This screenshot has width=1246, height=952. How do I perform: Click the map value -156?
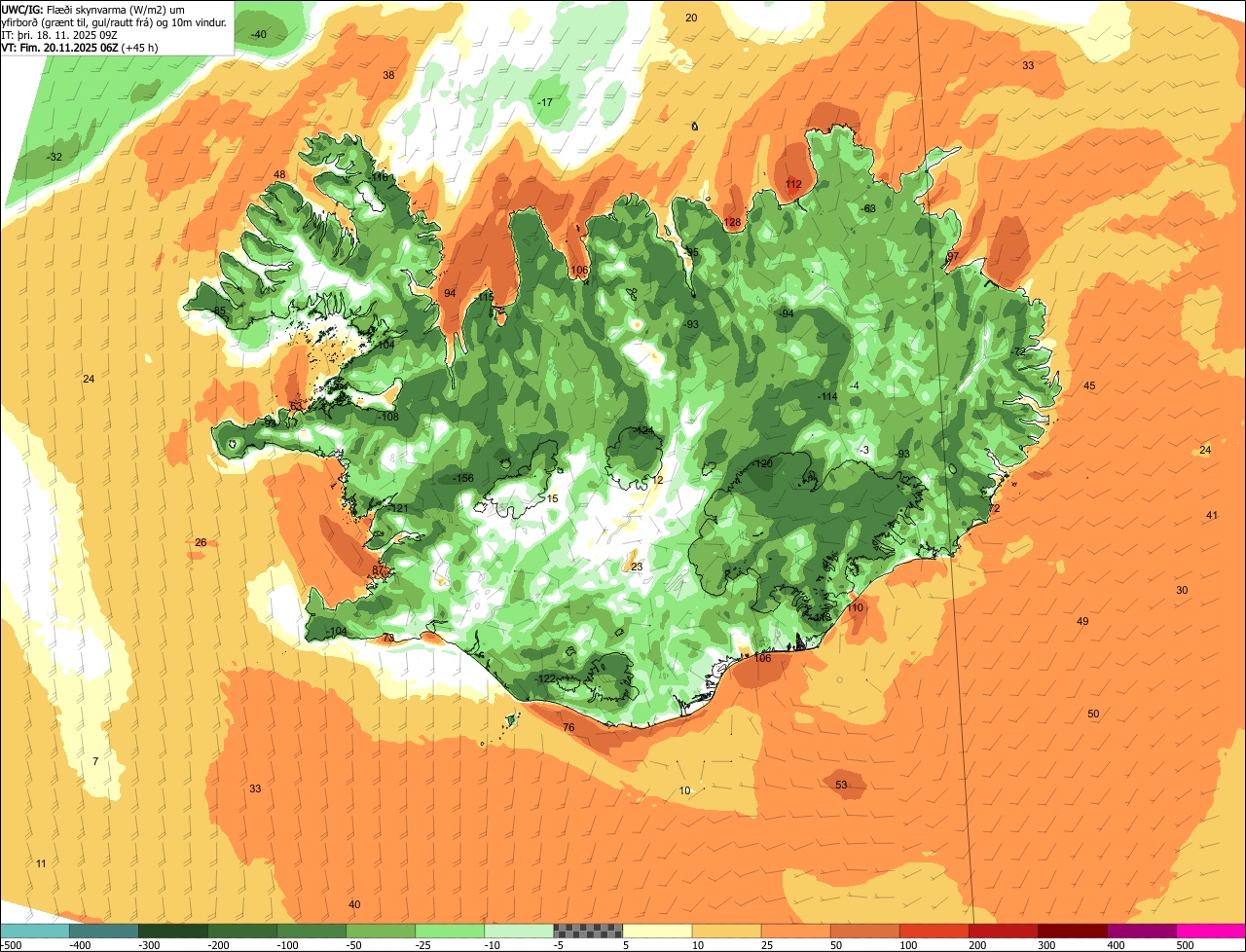[464, 478]
